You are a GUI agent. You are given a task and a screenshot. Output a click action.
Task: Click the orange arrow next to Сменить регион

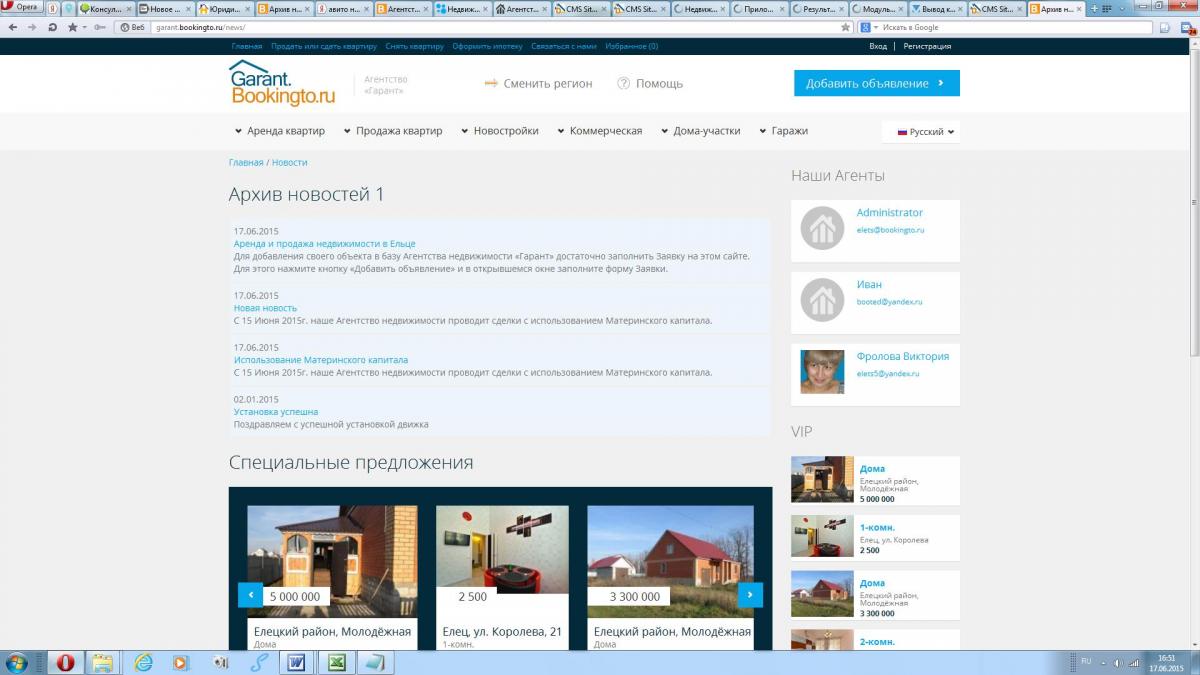coord(491,84)
